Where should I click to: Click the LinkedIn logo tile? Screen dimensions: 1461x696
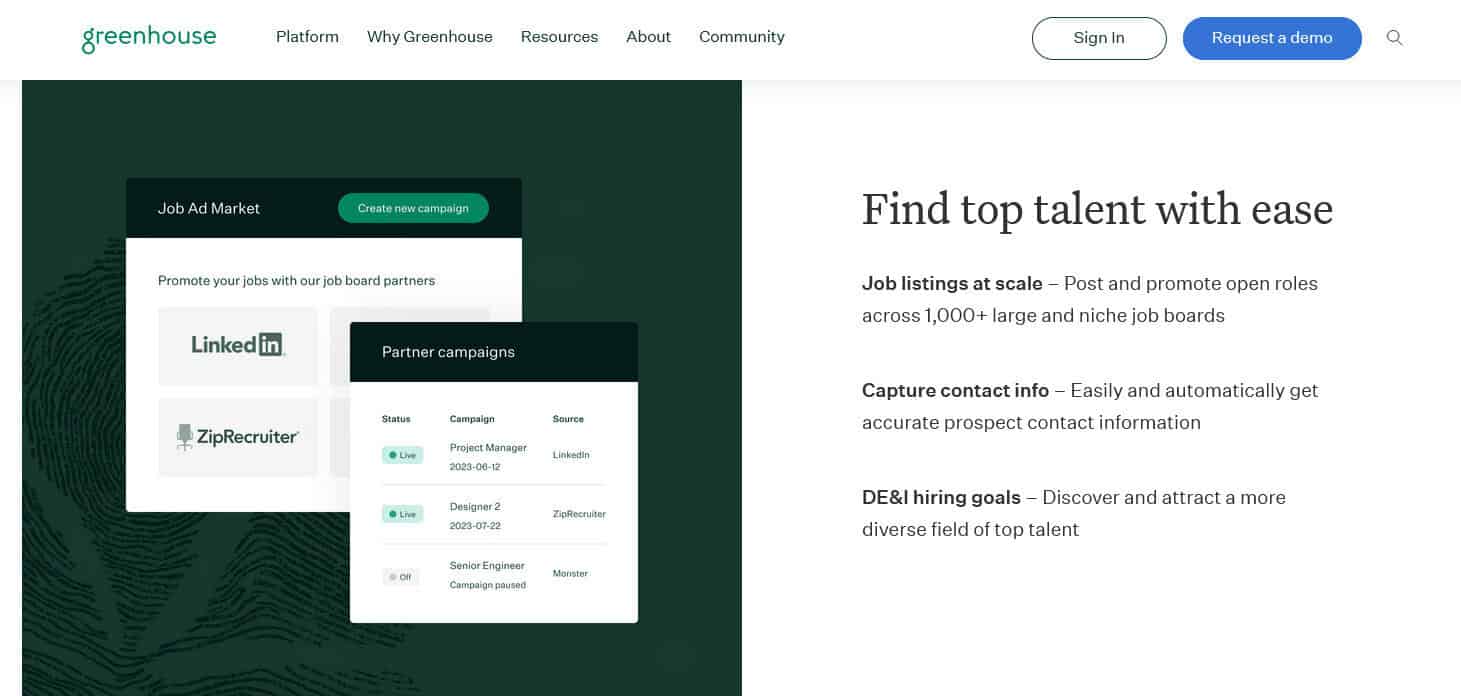coord(238,345)
